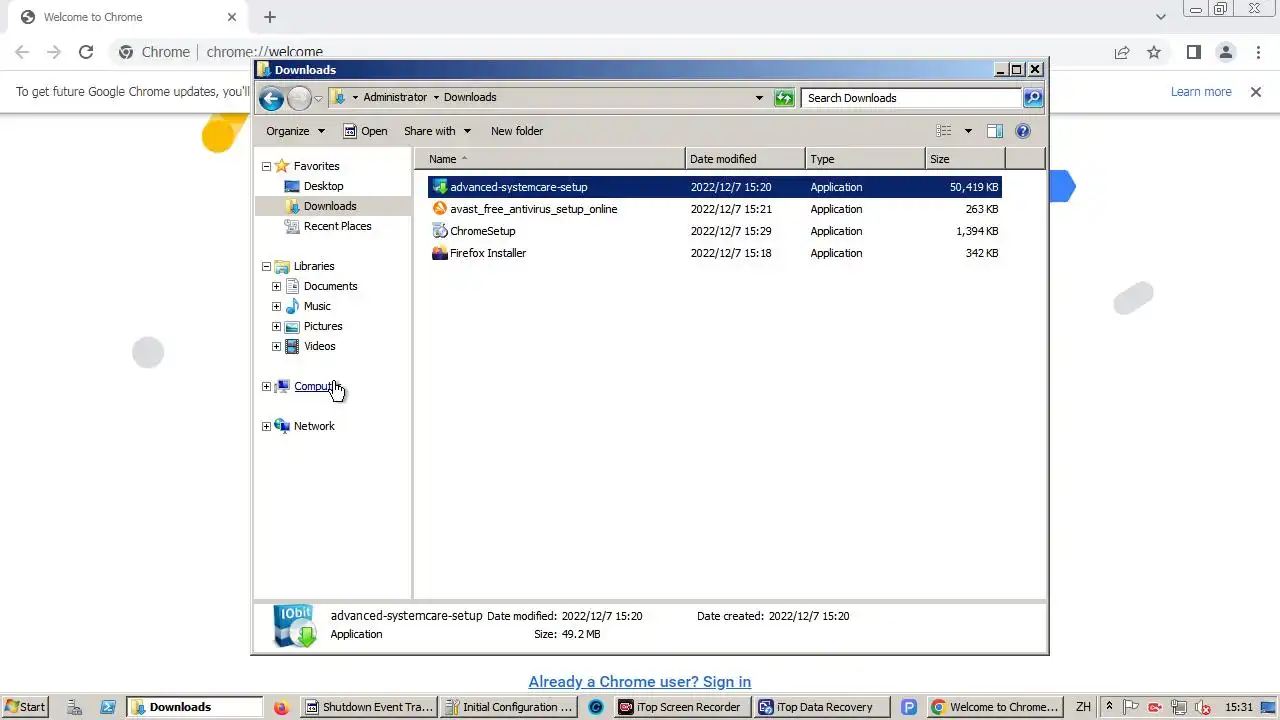Toggle Chrome's side panel icon

[1193, 52]
